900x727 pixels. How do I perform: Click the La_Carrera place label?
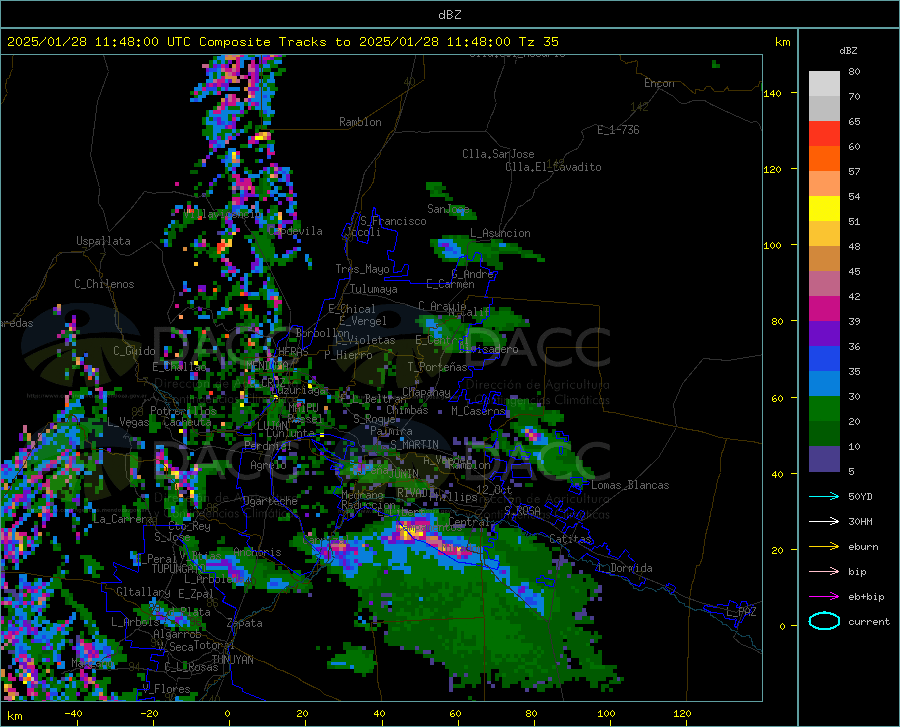(x=123, y=519)
